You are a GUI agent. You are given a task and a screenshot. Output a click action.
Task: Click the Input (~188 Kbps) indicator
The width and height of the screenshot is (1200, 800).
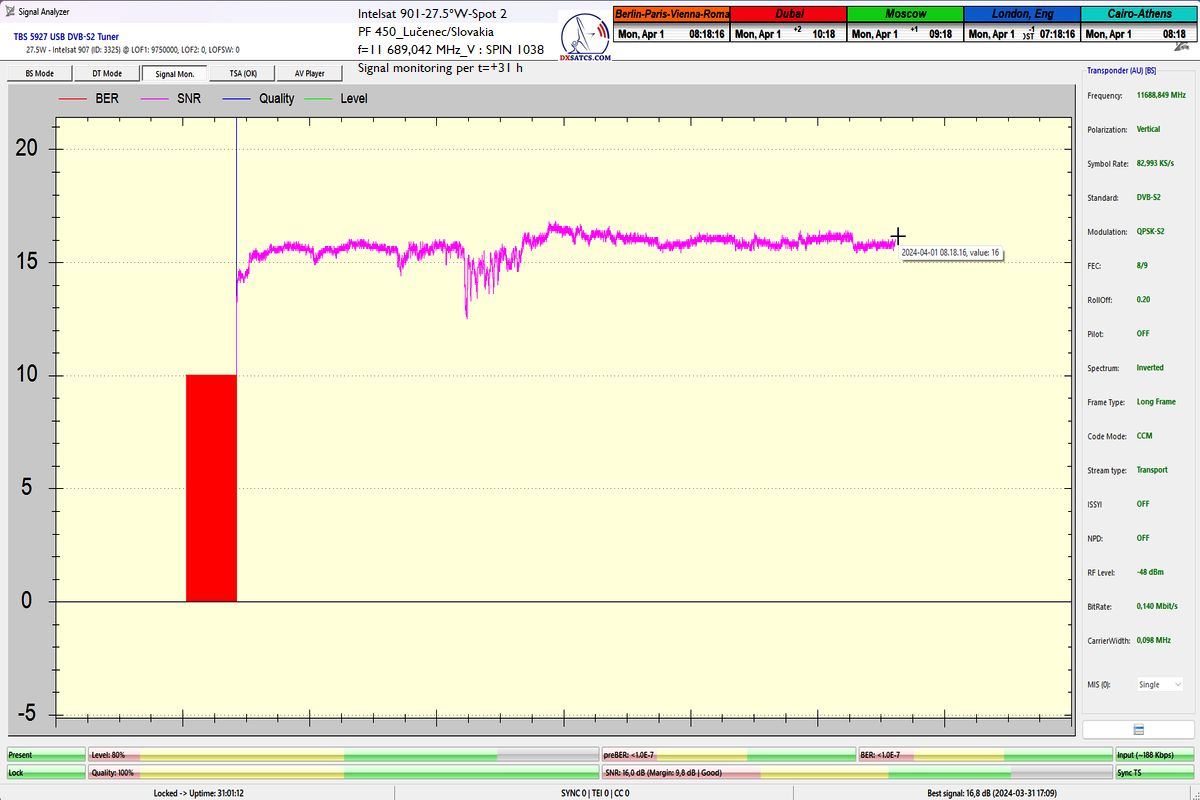(x=1155, y=755)
